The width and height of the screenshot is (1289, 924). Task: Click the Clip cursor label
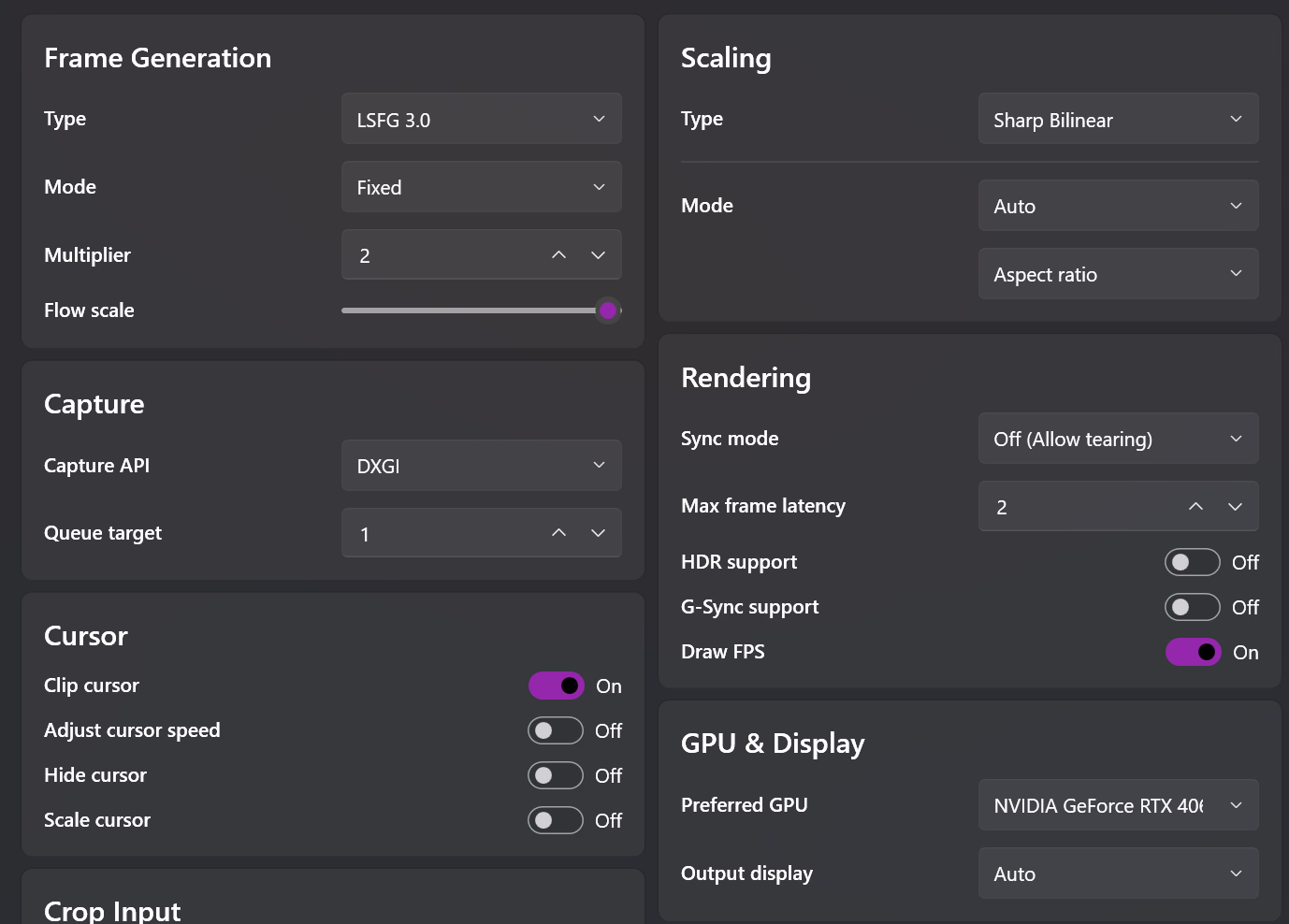(92, 686)
